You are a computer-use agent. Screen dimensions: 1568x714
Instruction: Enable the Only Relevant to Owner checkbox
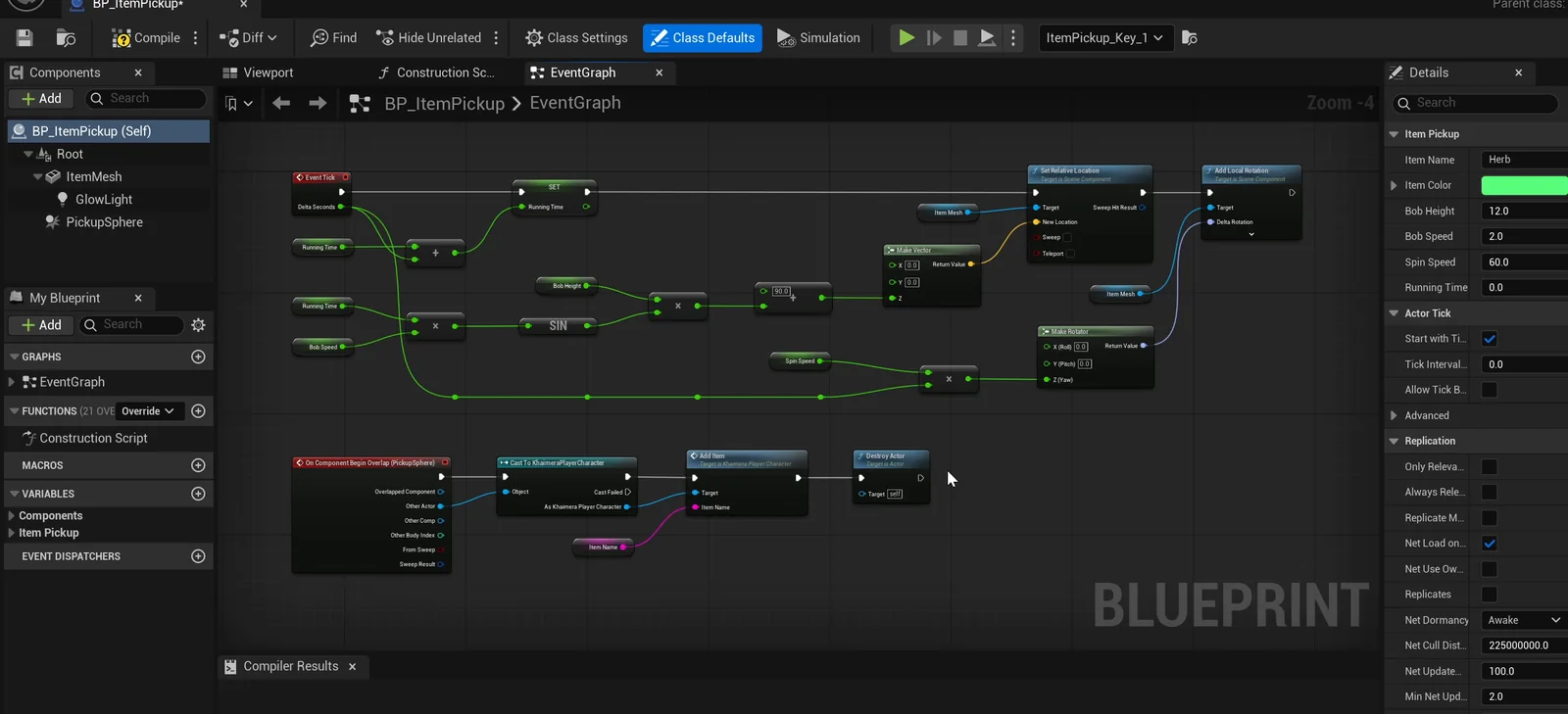pos(1489,466)
